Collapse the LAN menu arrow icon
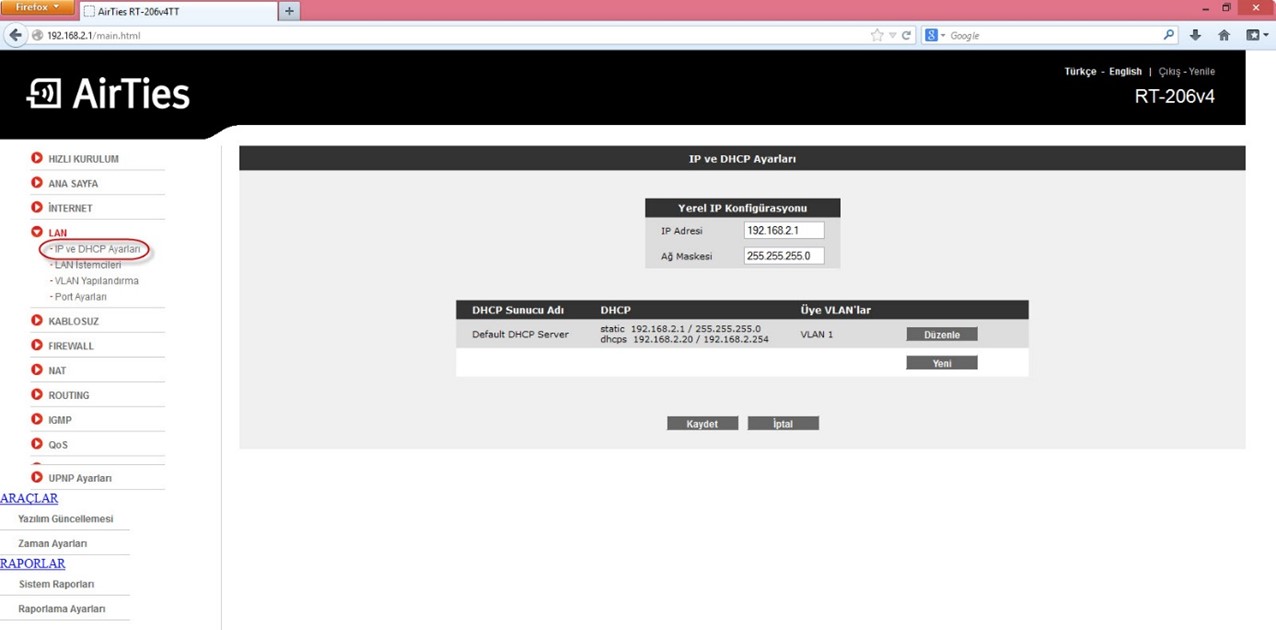The width and height of the screenshot is (1276, 630). pyautogui.click(x=37, y=232)
